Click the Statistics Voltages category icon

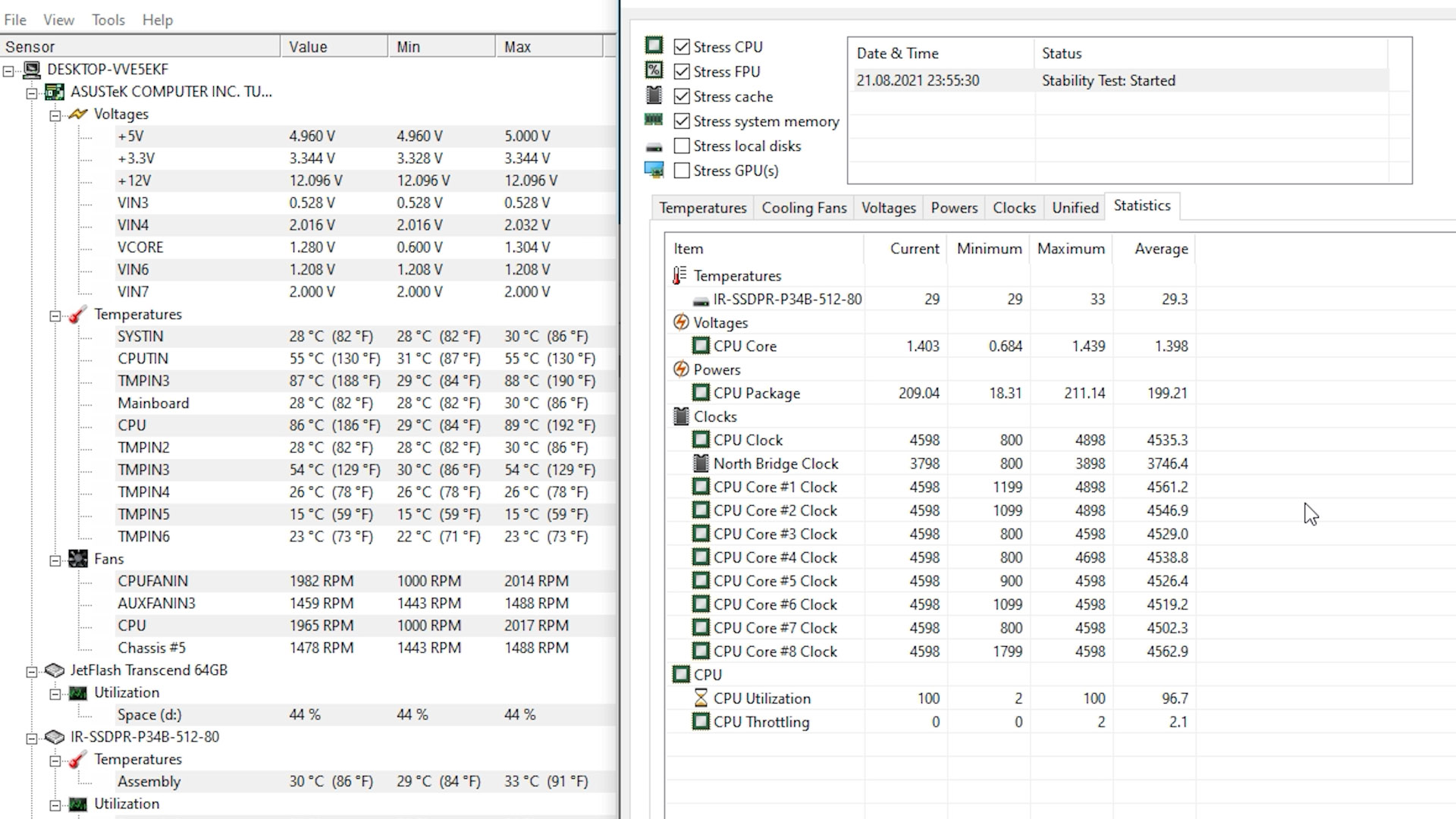pos(680,323)
